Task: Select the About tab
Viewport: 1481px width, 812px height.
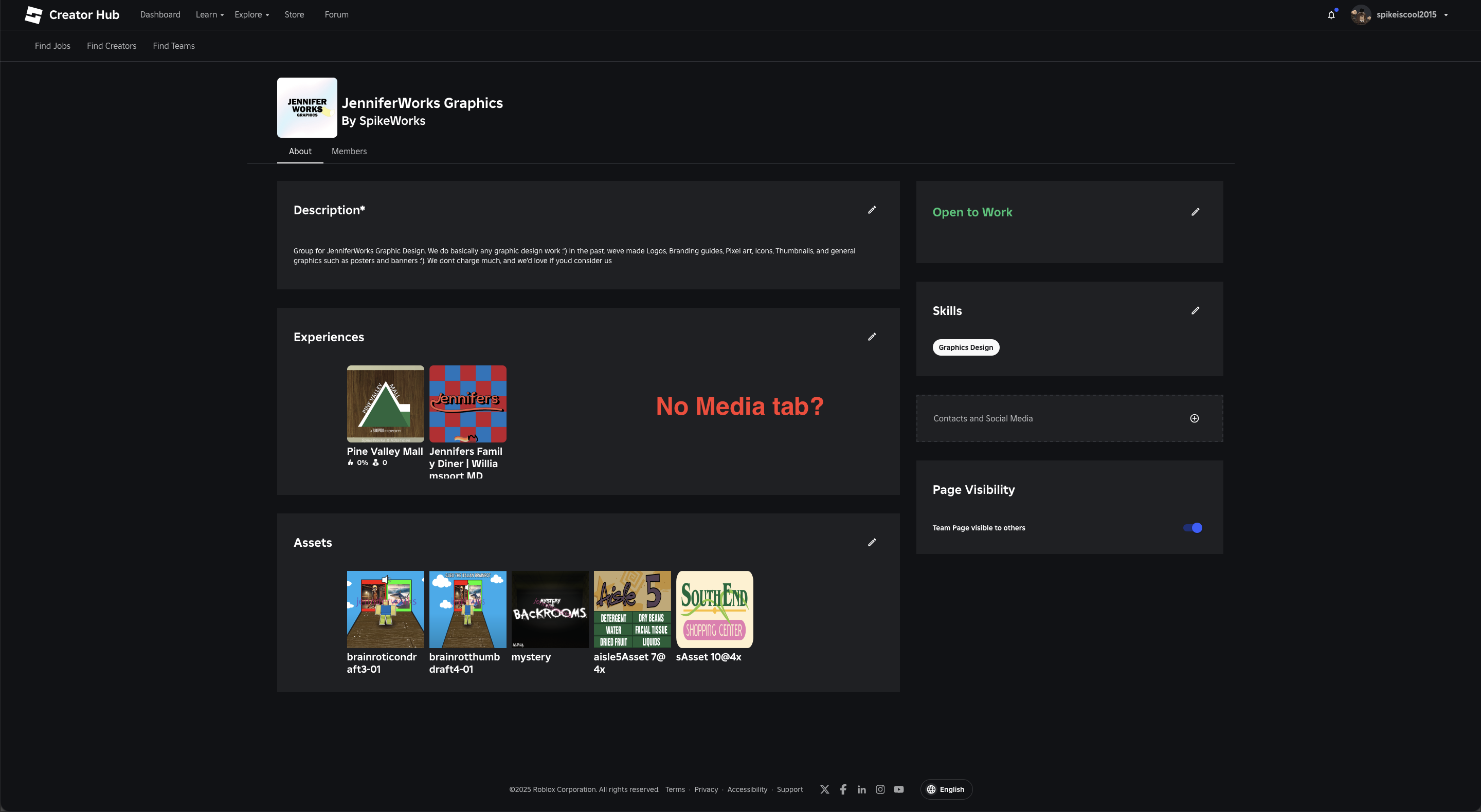Action: [300, 152]
